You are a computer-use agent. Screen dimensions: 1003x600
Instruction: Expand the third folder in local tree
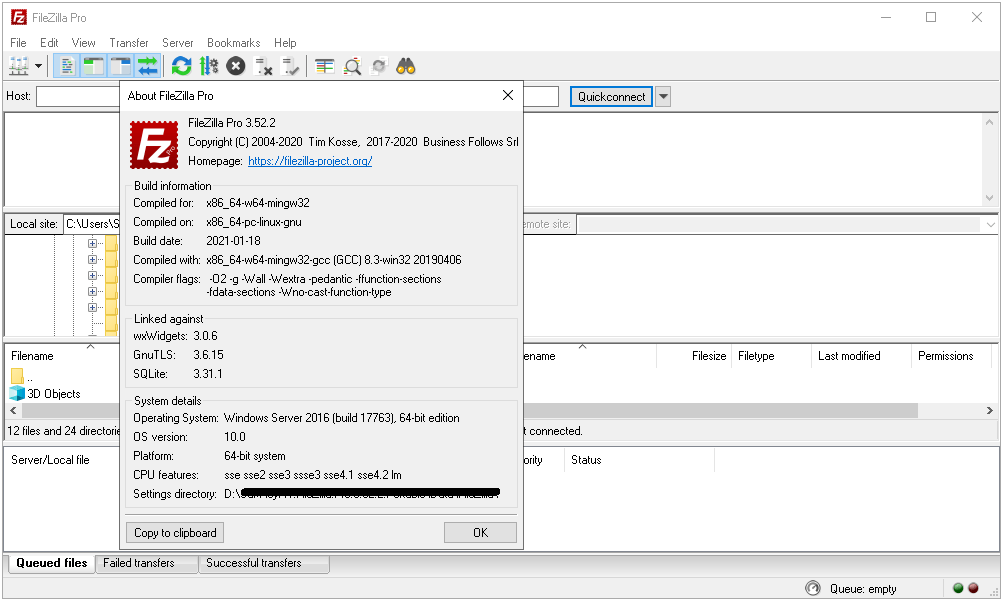click(92, 275)
